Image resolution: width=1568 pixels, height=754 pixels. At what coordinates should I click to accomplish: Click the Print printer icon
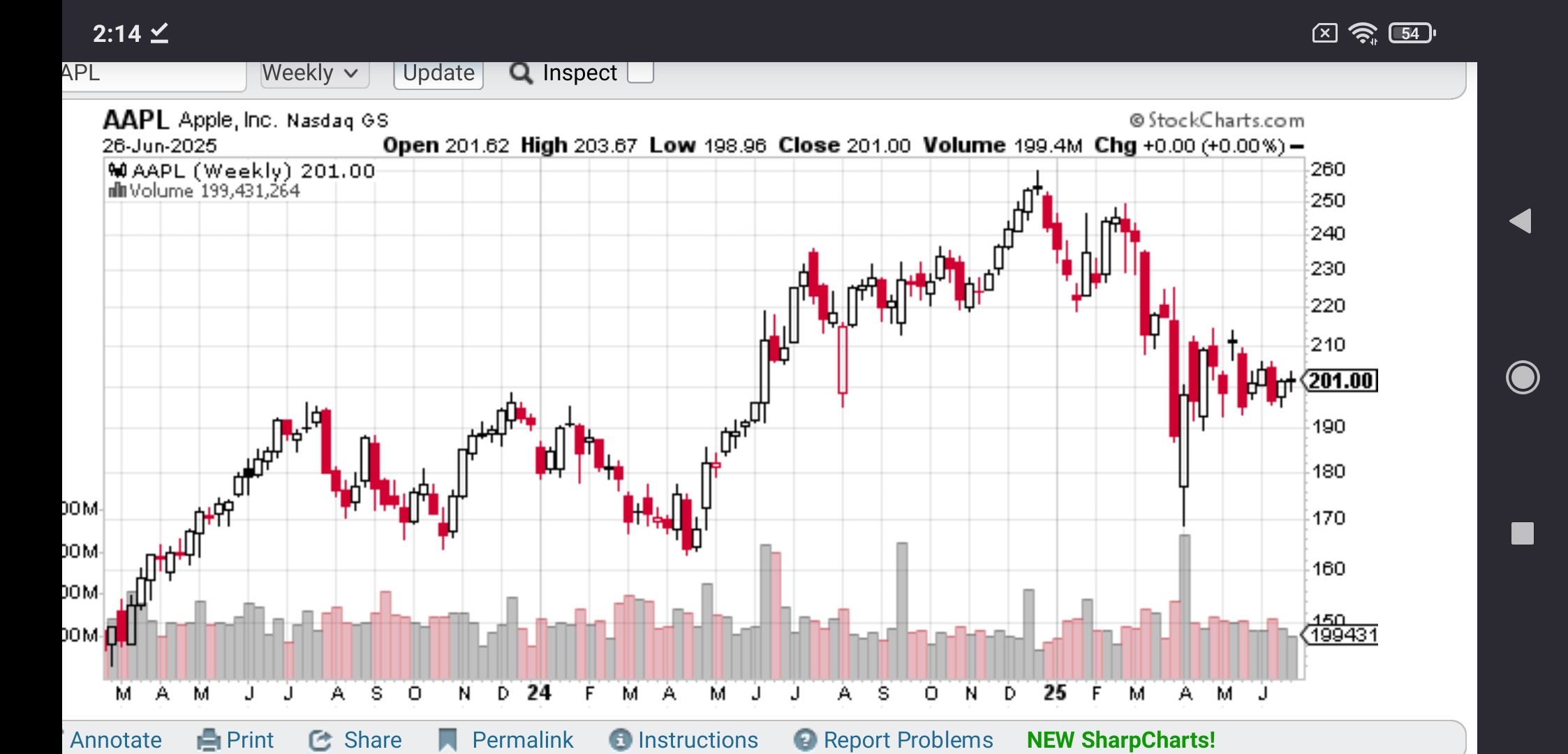point(209,740)
